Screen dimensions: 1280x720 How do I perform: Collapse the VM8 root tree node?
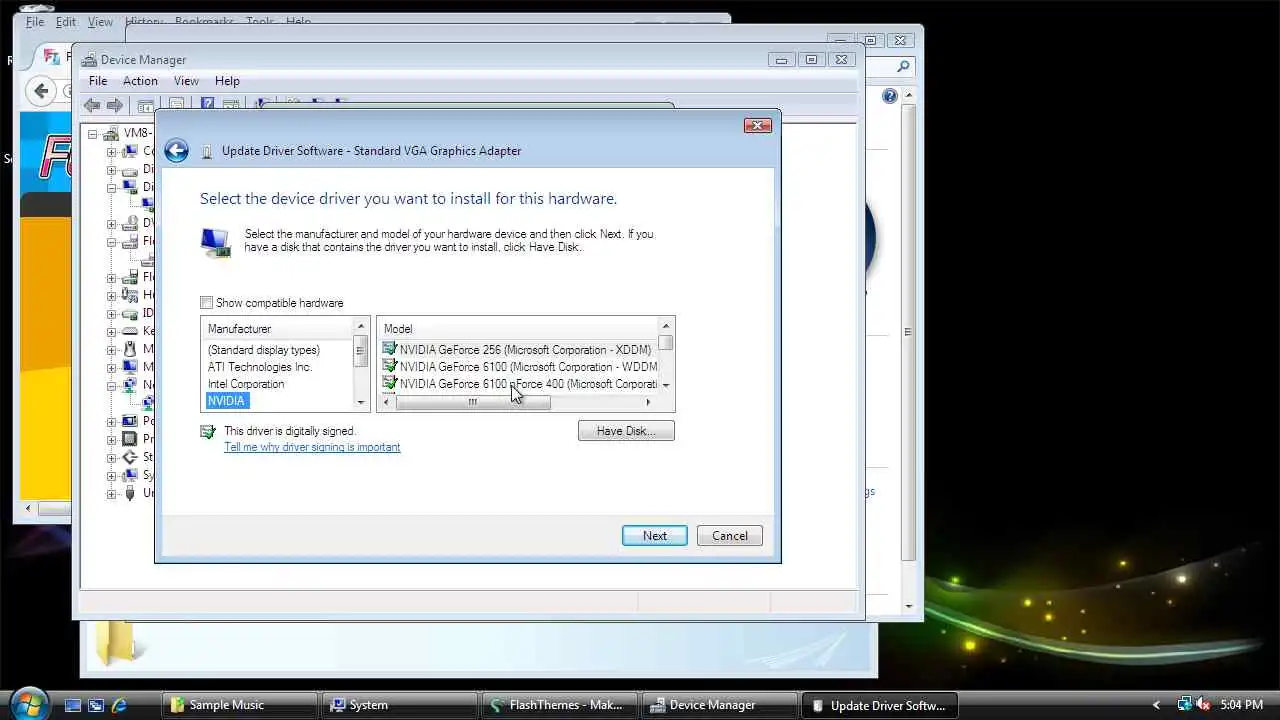tap(93, 134)
